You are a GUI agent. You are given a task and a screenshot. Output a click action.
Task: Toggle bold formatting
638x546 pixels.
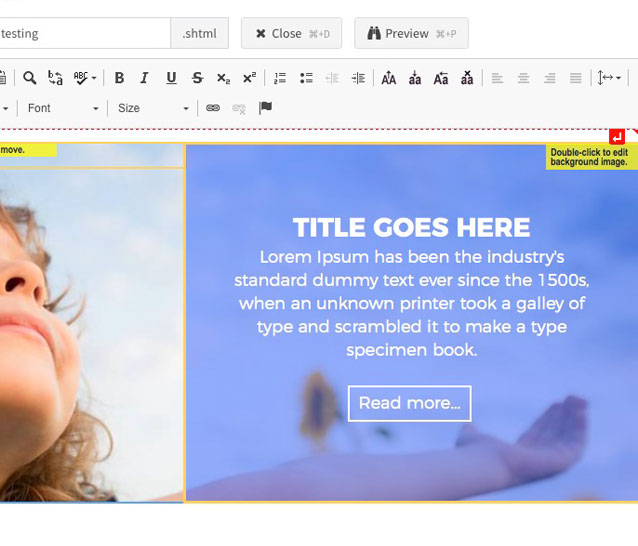[x=119, y=78]
